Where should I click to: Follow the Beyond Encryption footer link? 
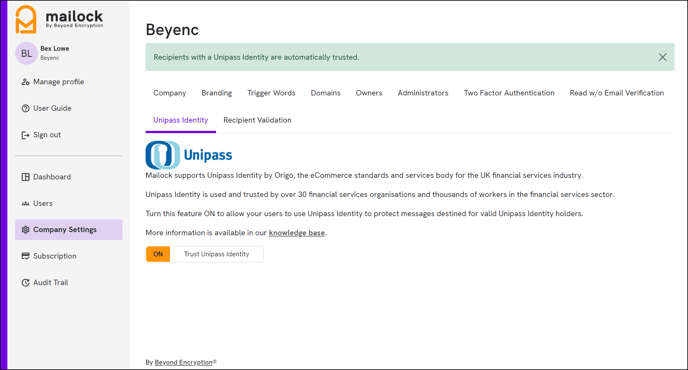183,363
